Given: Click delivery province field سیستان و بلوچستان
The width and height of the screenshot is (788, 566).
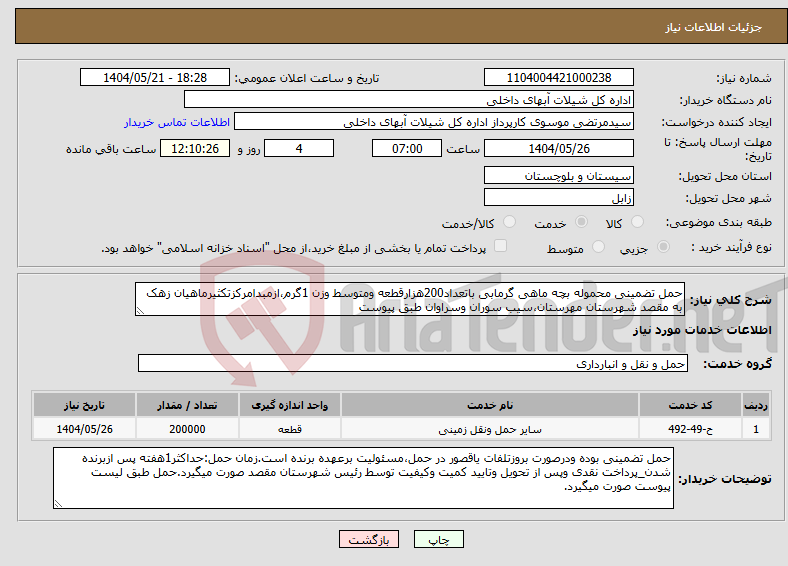Looking at the screenshot, I should (x=558, y=175).
